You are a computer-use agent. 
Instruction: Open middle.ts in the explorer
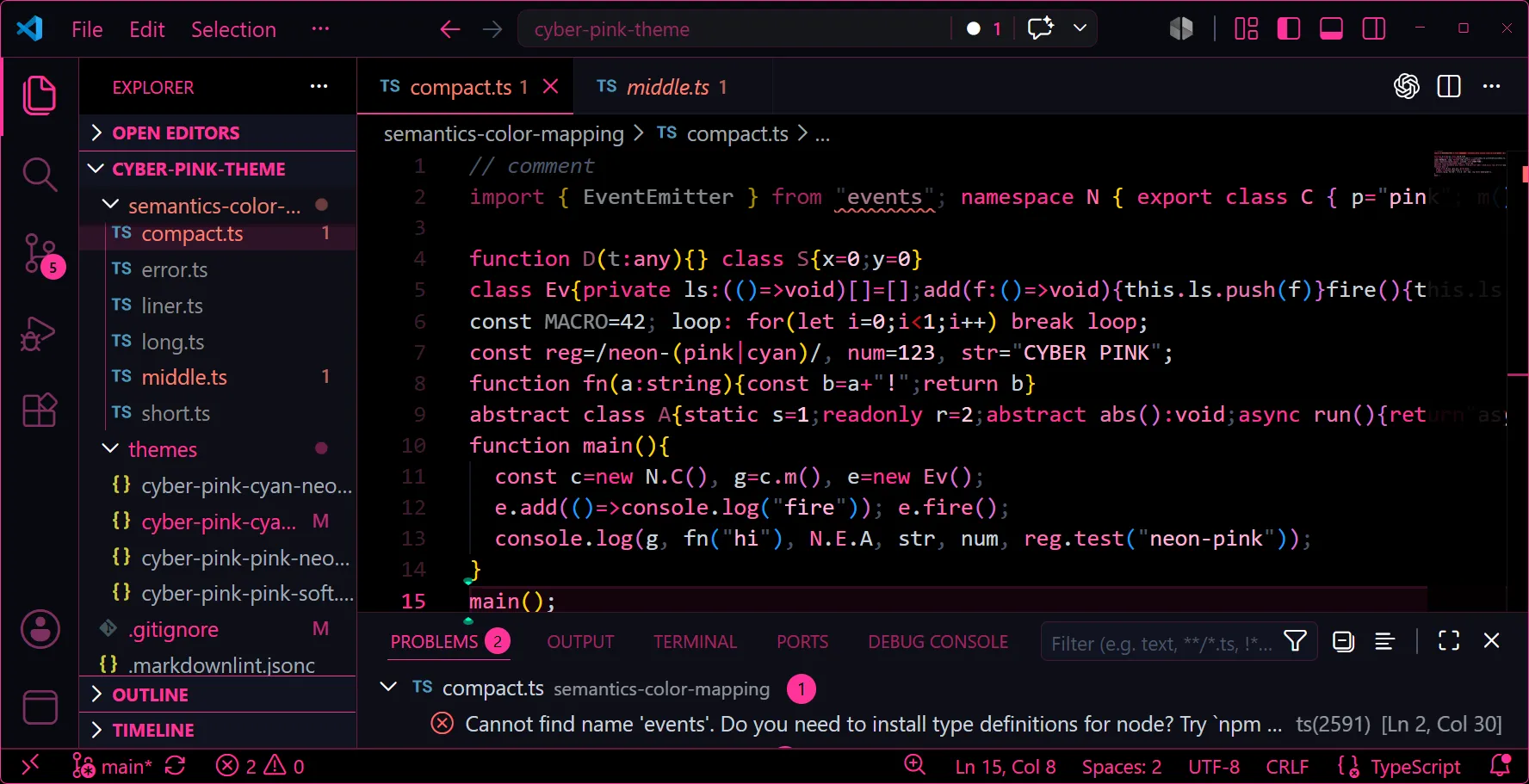[218, 377]
